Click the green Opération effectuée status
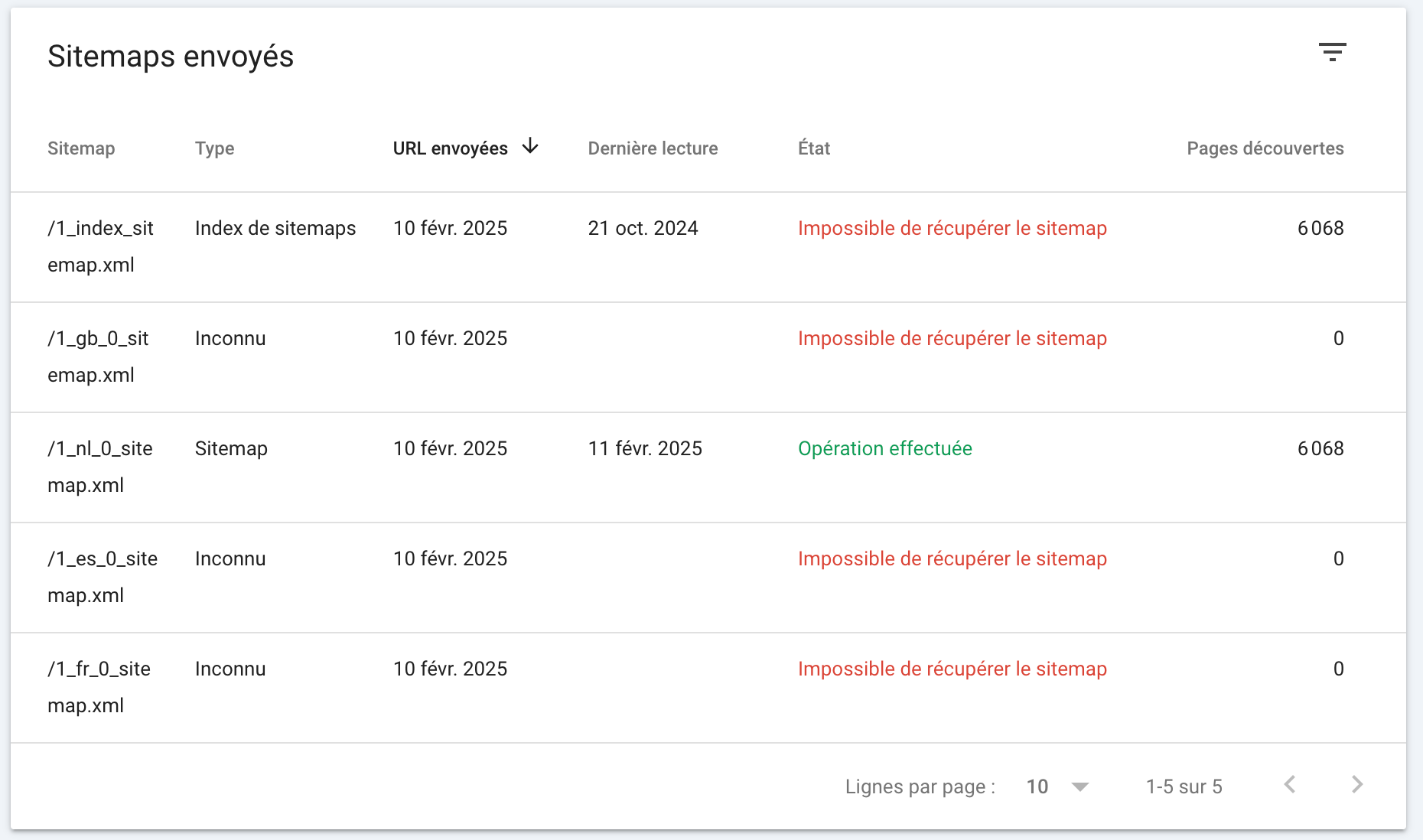This screenshot has width=1423, height=840. [x=885, y=448]
